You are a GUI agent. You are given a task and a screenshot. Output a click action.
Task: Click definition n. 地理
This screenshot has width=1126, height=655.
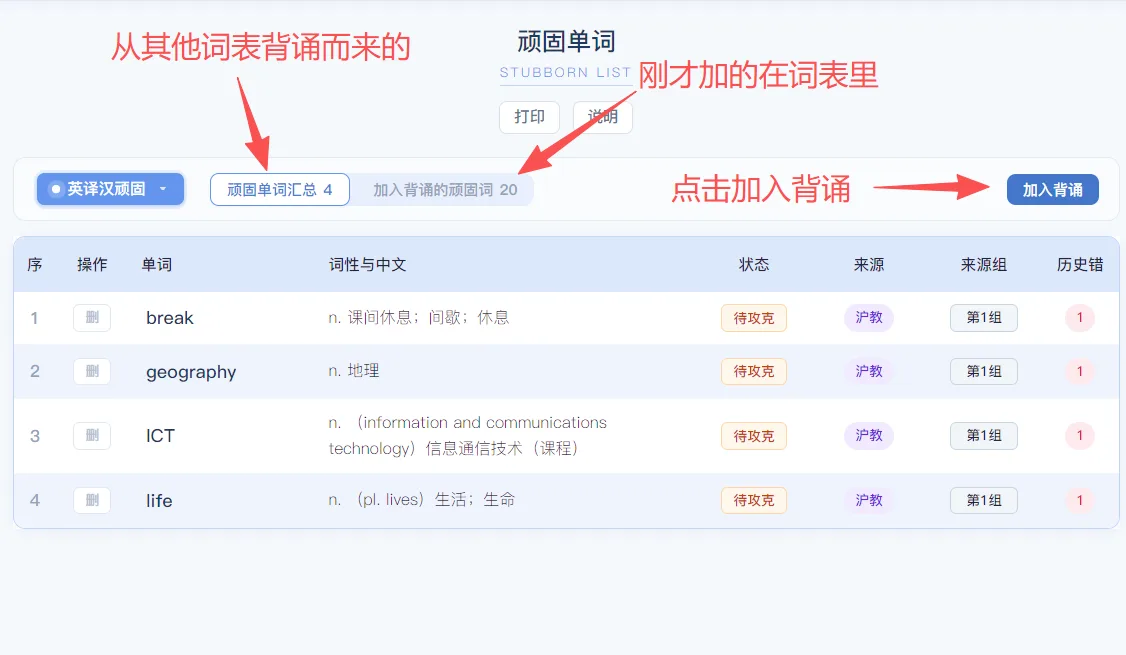(x=354, y=371)
